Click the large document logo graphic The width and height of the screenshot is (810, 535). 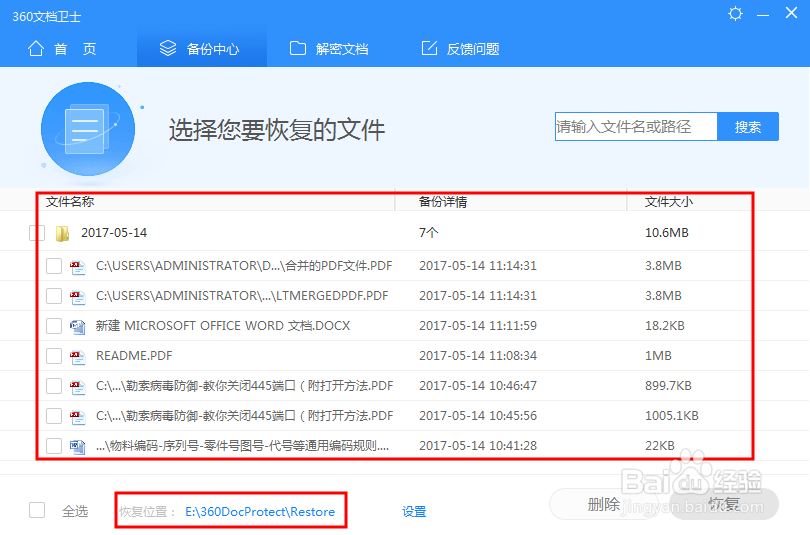click(x=88, y=129)
